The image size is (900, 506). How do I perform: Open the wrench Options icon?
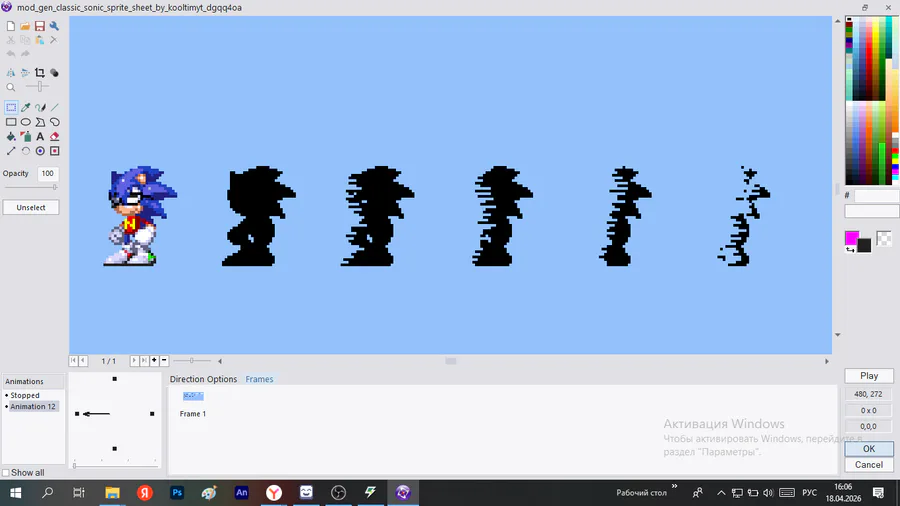pyautogui.click(x=54, y=26)
